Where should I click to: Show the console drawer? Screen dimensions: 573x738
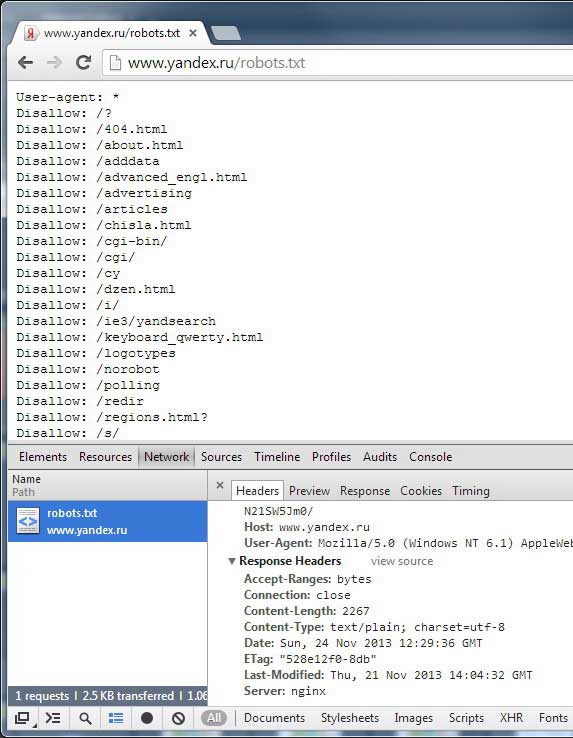[x=53, y=718]
